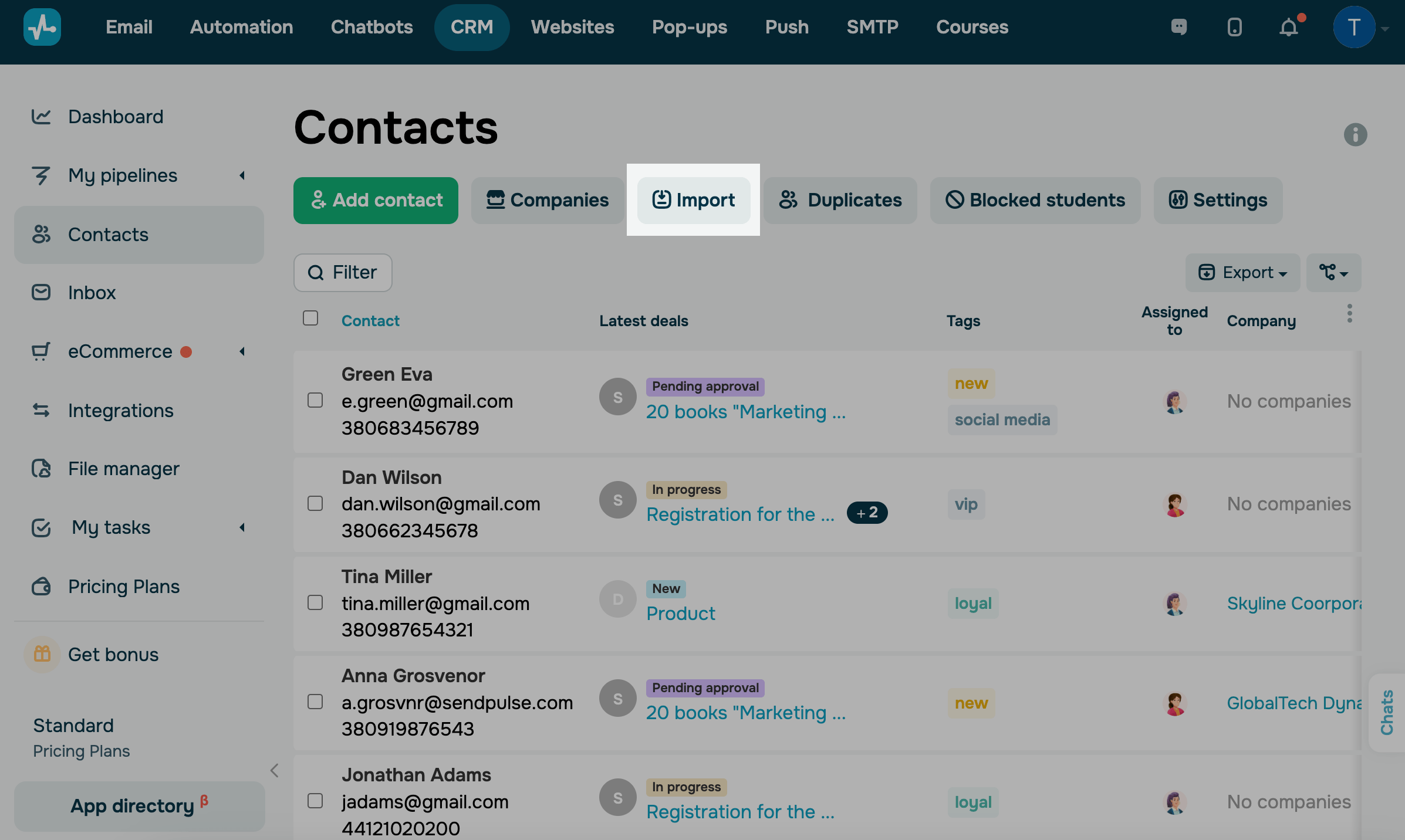Open column options three-dot icon

pyautogui.click(x=1349, y=313)
